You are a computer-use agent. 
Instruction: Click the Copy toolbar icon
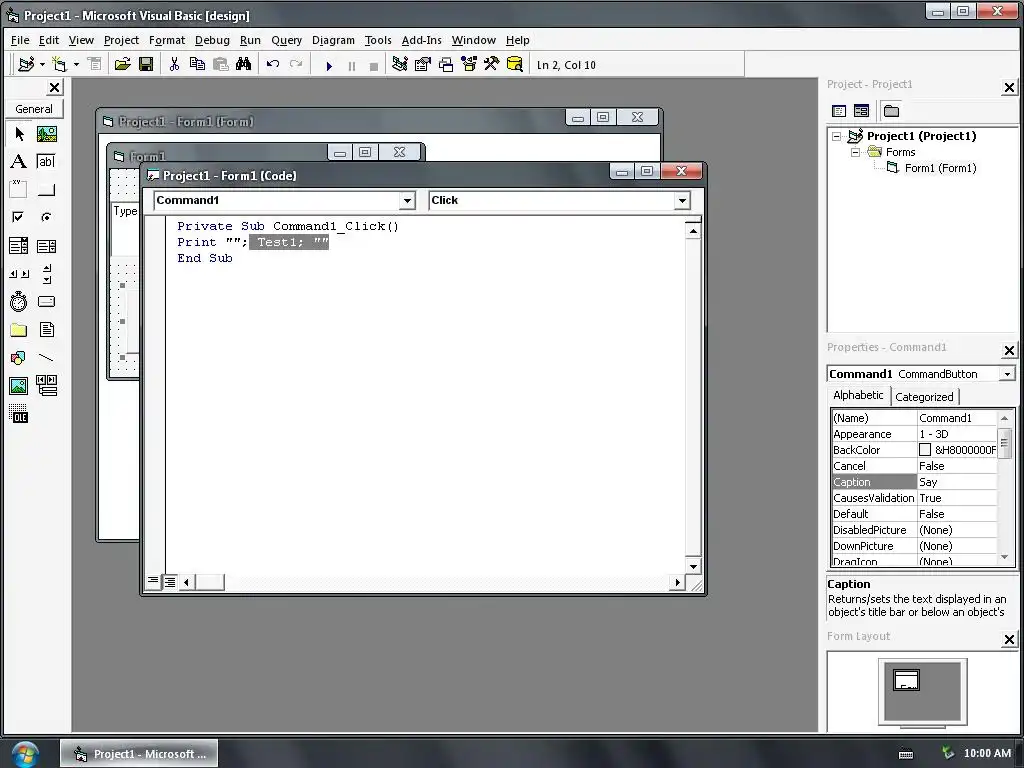click(197, 64)
